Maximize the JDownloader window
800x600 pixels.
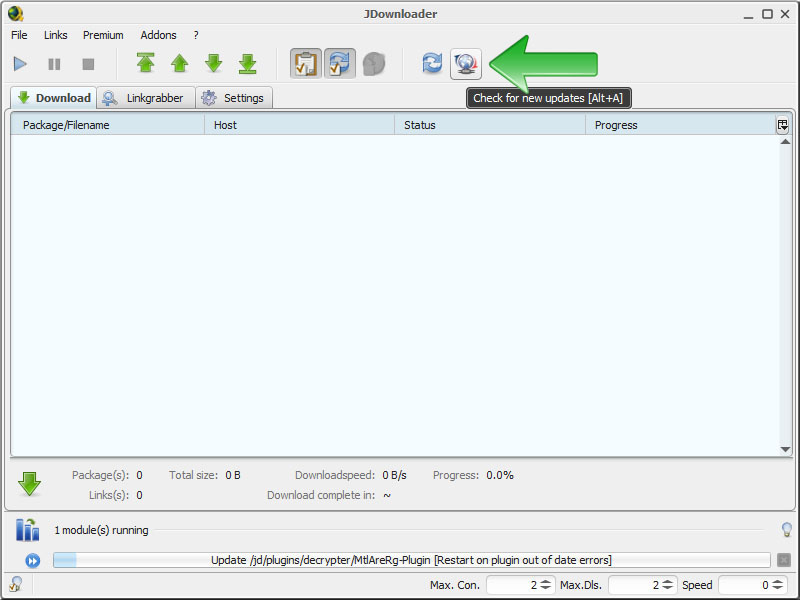767,14
